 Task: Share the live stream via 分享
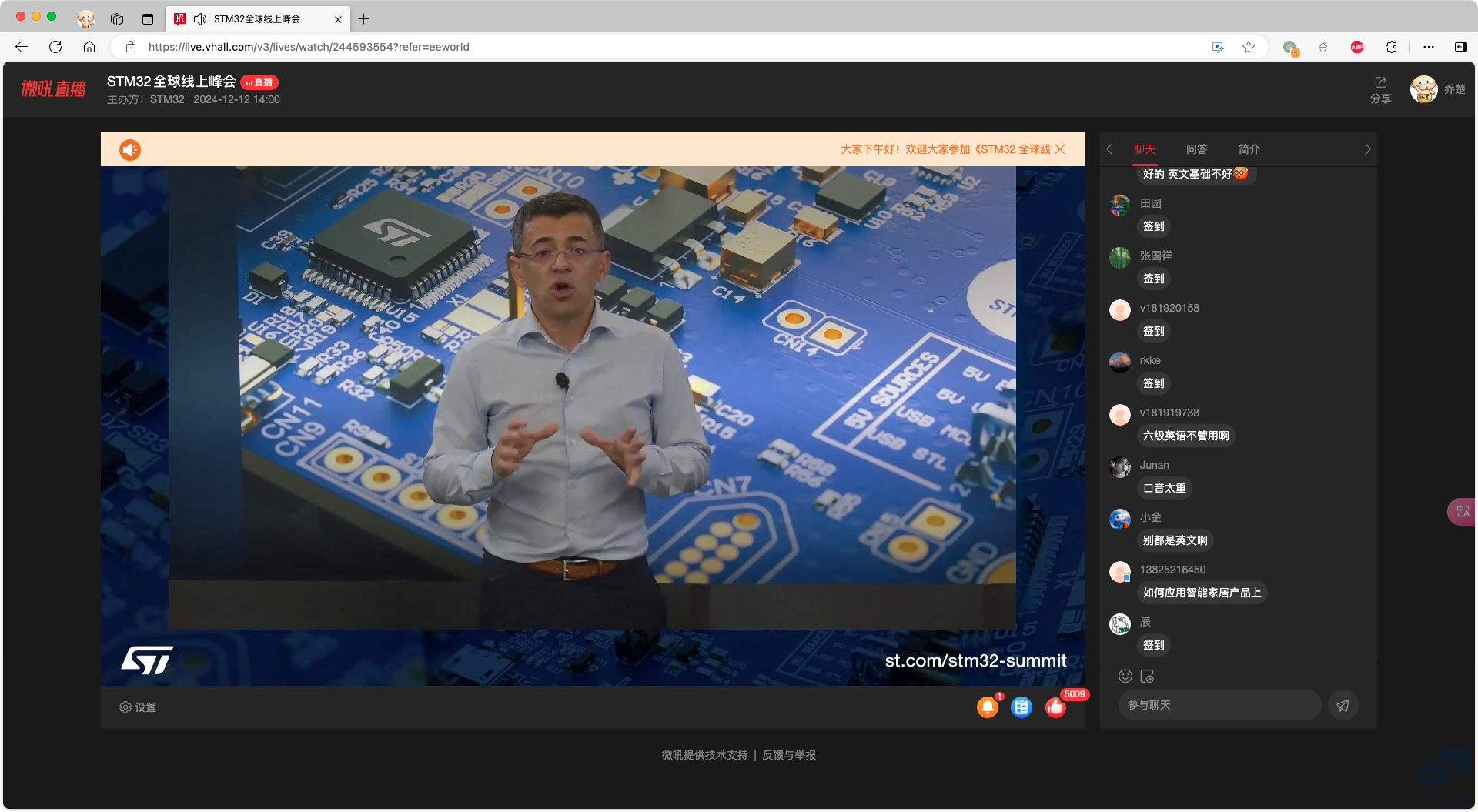point(1380,90)
